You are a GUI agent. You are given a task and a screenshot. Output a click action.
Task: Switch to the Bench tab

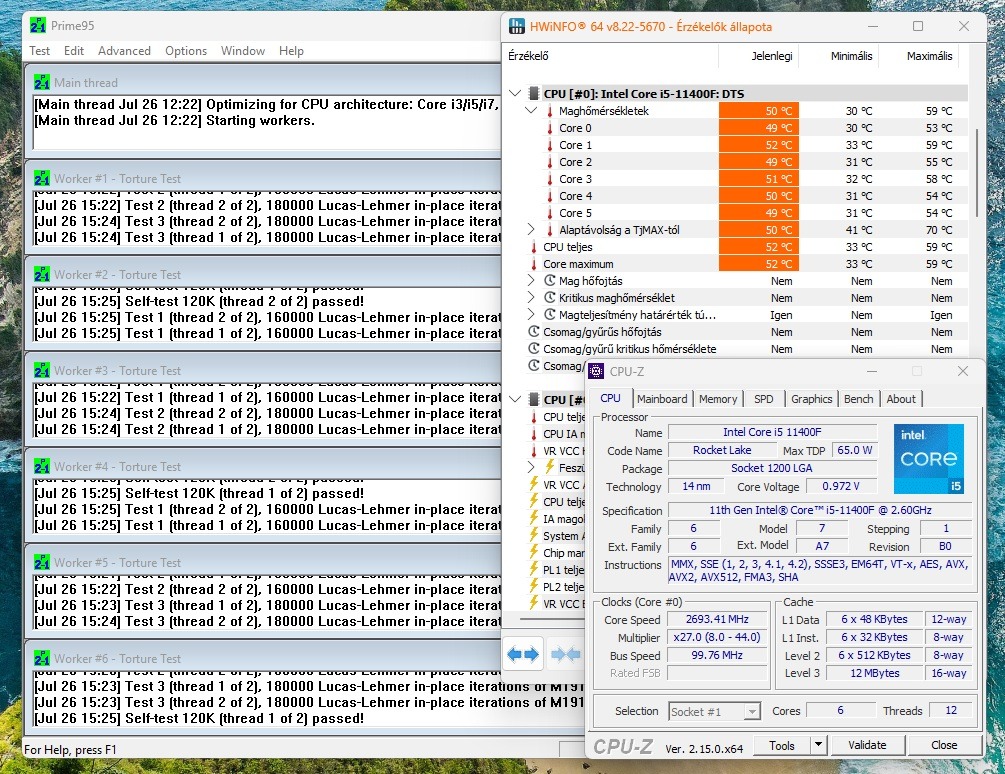click(858, 399)
